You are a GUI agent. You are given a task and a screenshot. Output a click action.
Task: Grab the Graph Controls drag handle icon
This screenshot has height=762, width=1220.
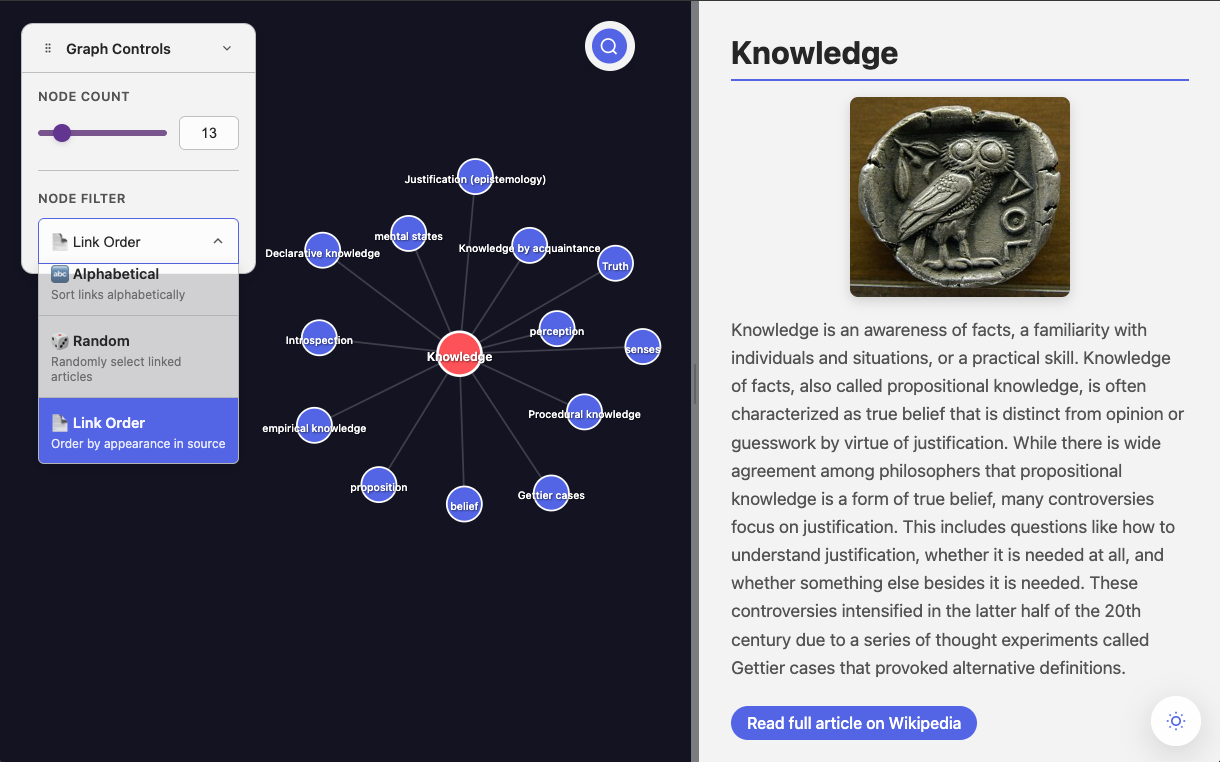point(48,48)
